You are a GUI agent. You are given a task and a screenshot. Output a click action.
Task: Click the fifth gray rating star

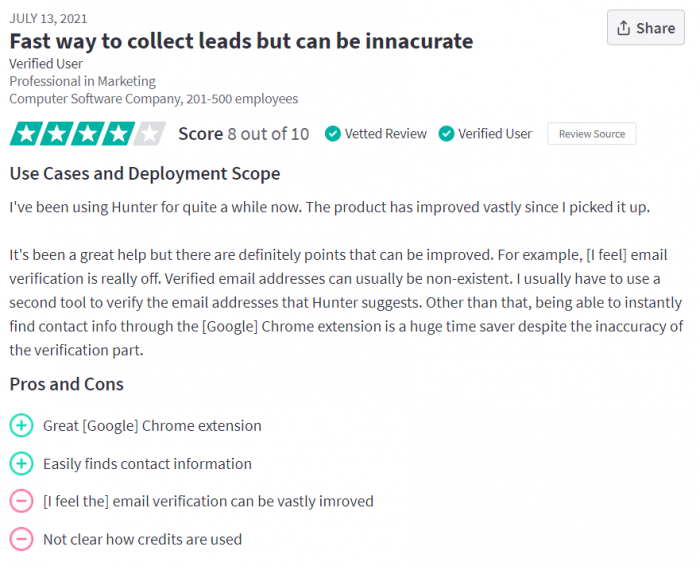tap(149, 134)
